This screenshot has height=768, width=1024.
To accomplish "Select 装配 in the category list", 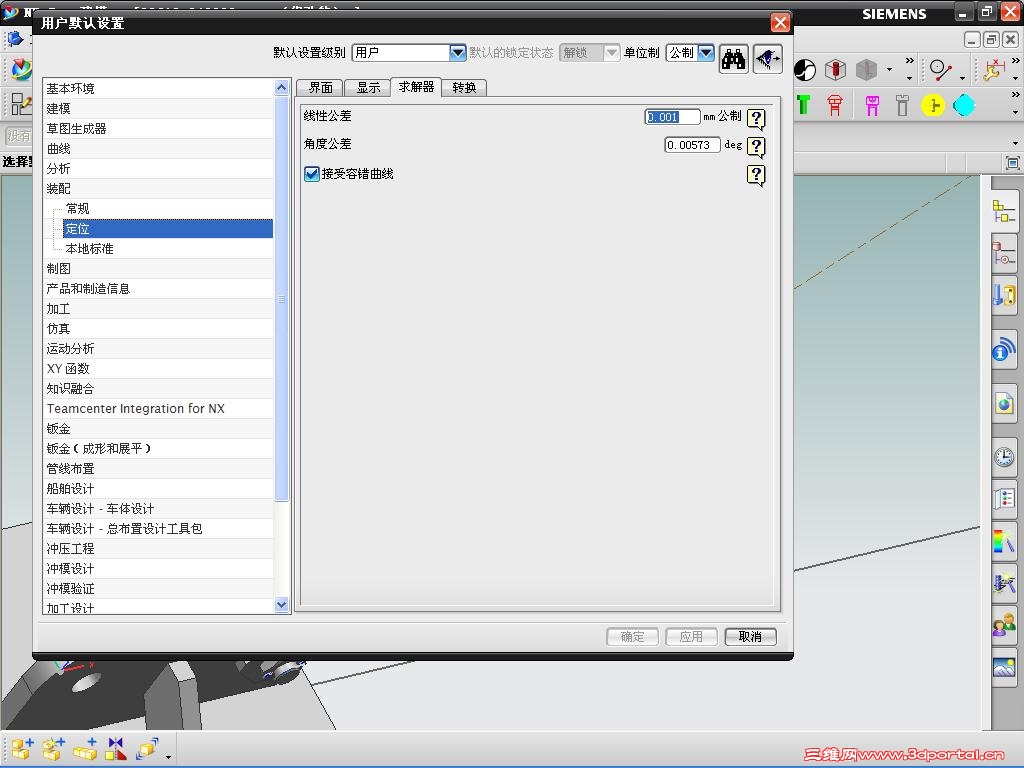I will [159, 189].
